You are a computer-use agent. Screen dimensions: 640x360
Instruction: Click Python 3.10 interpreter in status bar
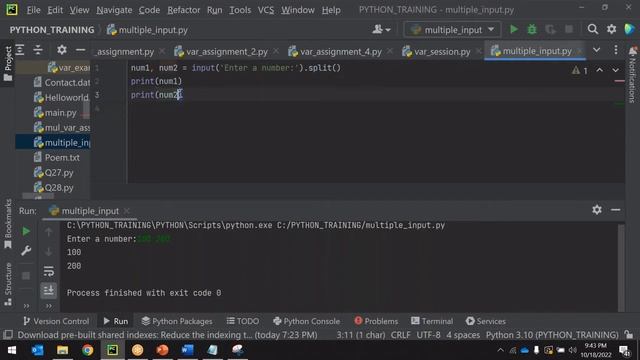(x=552, y=335)
